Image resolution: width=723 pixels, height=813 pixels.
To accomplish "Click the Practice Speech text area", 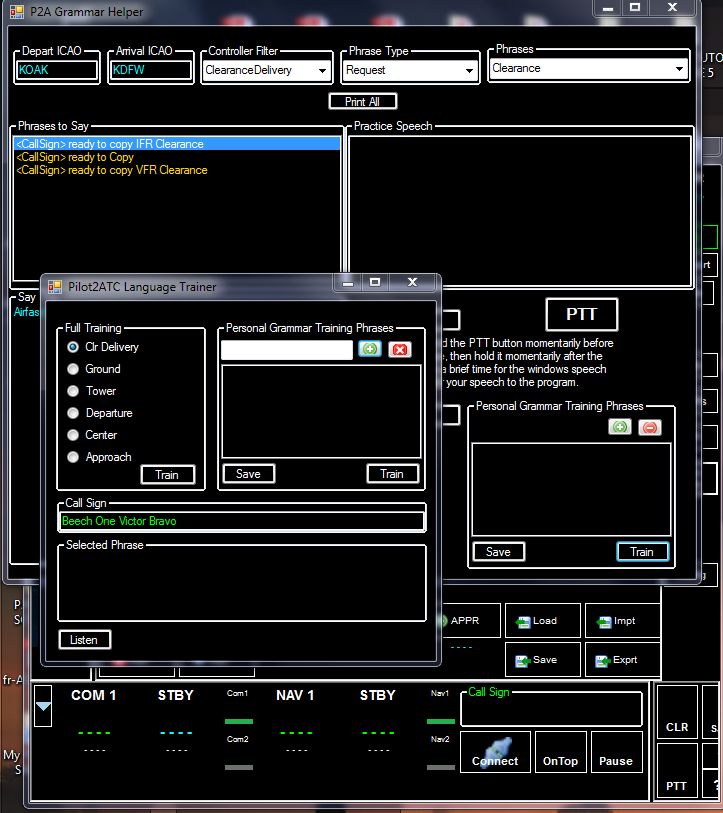I will (520, 211).
